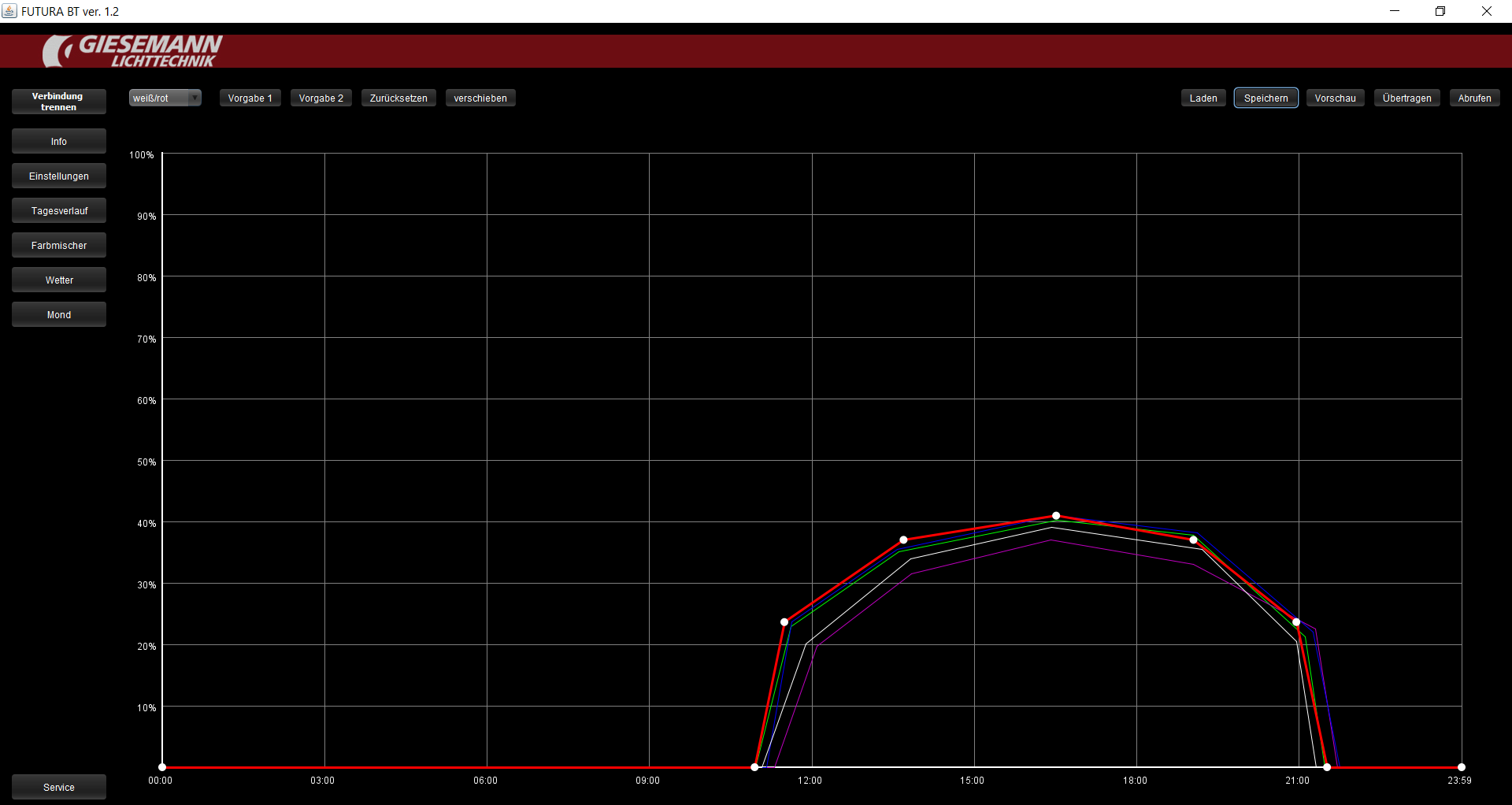The width and height of the screenshot is (1512, 805).
Task: Click the Vorgabe 1 preset button
Action: 250,98
